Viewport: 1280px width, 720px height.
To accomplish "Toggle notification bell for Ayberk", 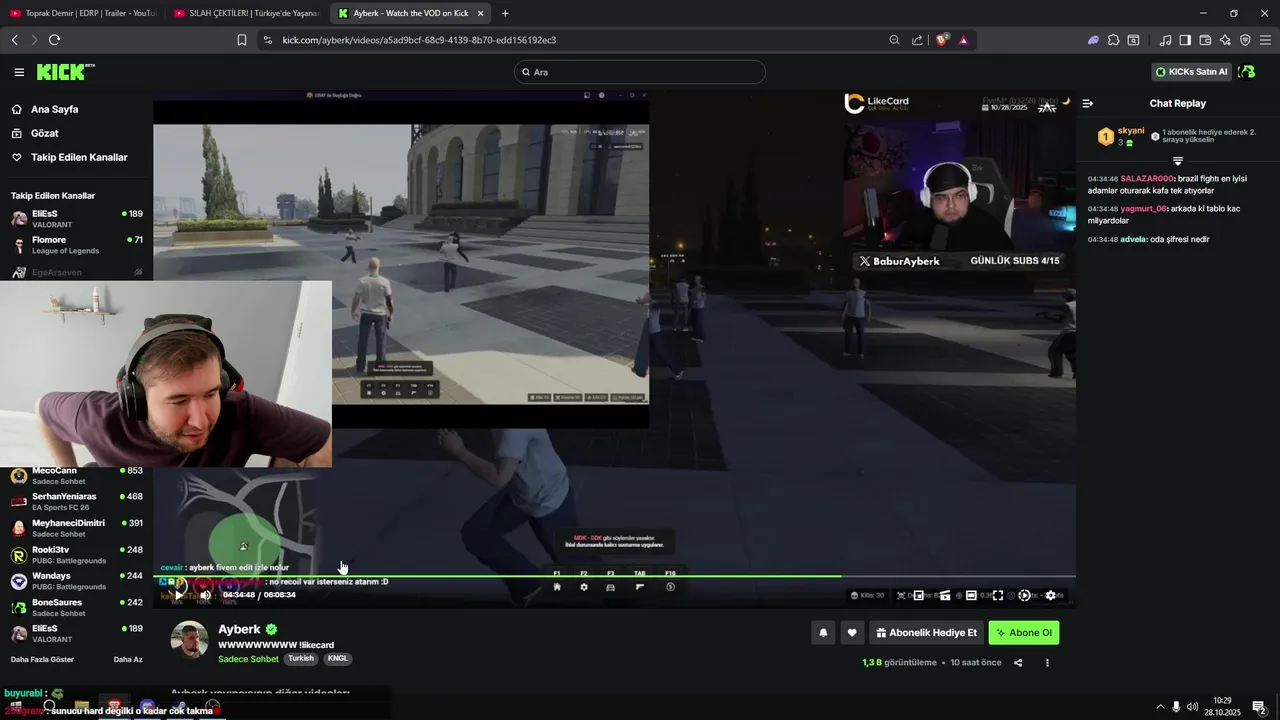I will tap(823, 632).
